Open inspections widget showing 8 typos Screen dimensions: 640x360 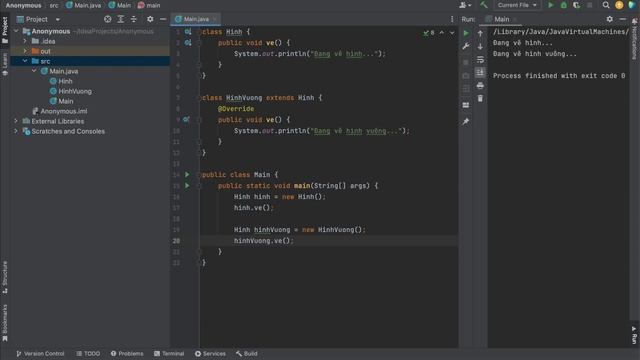click(429, 33)
